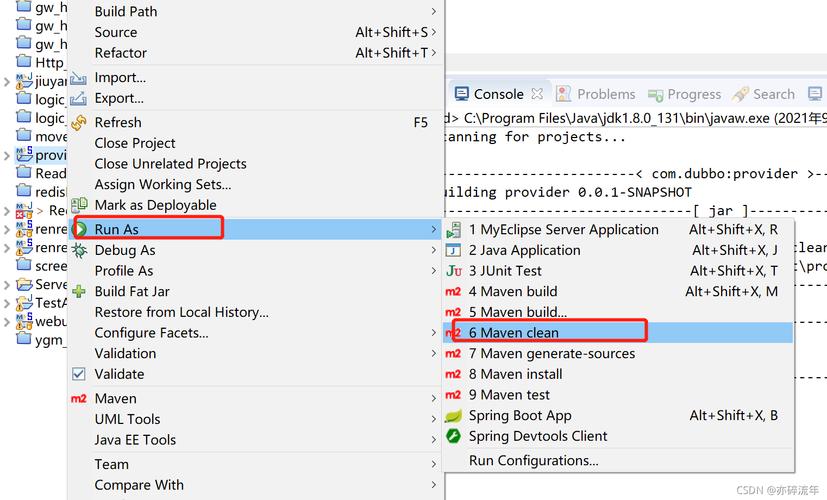Click the Console tab monitor icon
The width and height of the screenshot is (827, 500).
[461, 94]
